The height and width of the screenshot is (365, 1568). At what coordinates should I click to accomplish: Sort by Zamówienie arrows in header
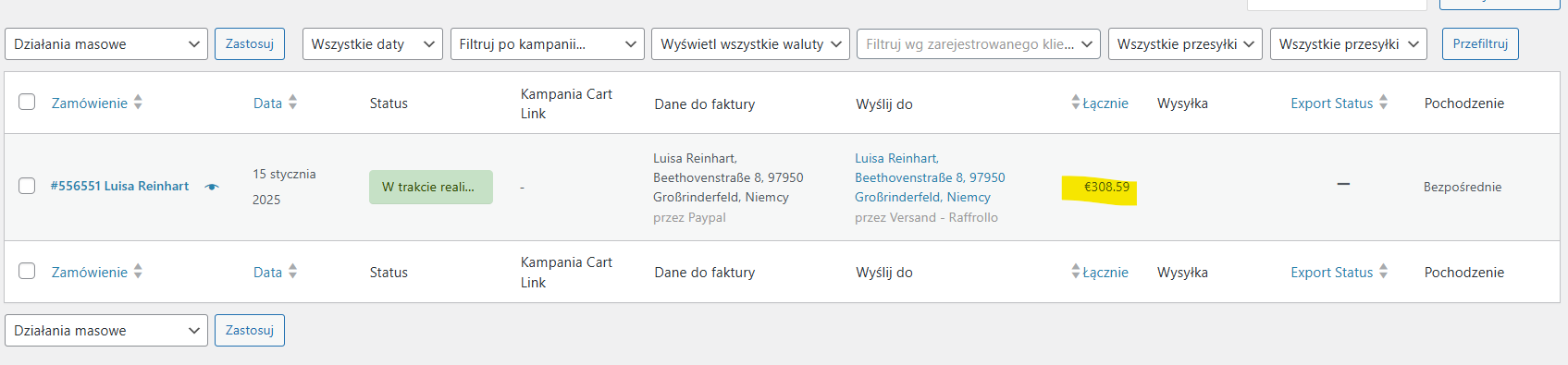(x=138, y=102)
